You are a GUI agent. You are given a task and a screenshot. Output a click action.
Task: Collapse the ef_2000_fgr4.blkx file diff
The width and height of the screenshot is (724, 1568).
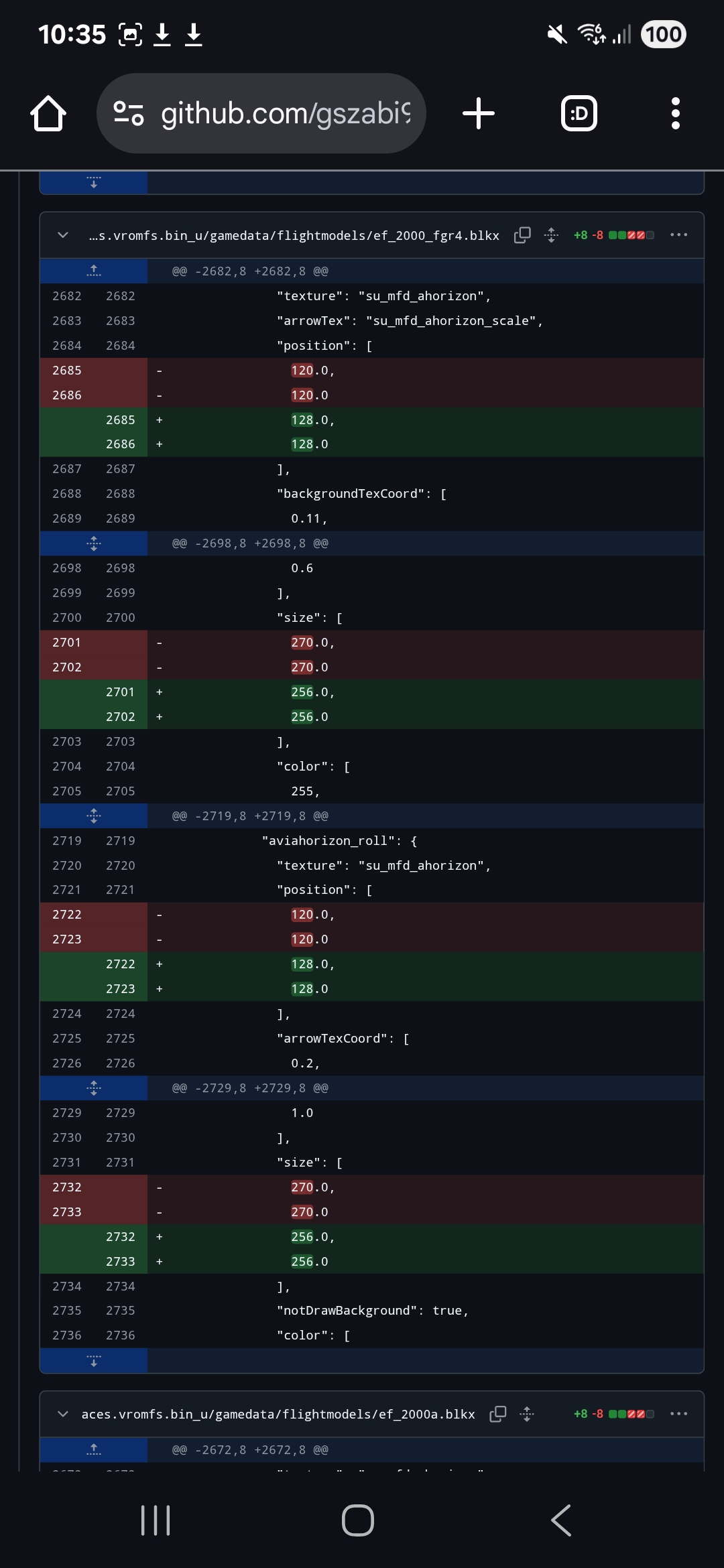click(63, 235)
